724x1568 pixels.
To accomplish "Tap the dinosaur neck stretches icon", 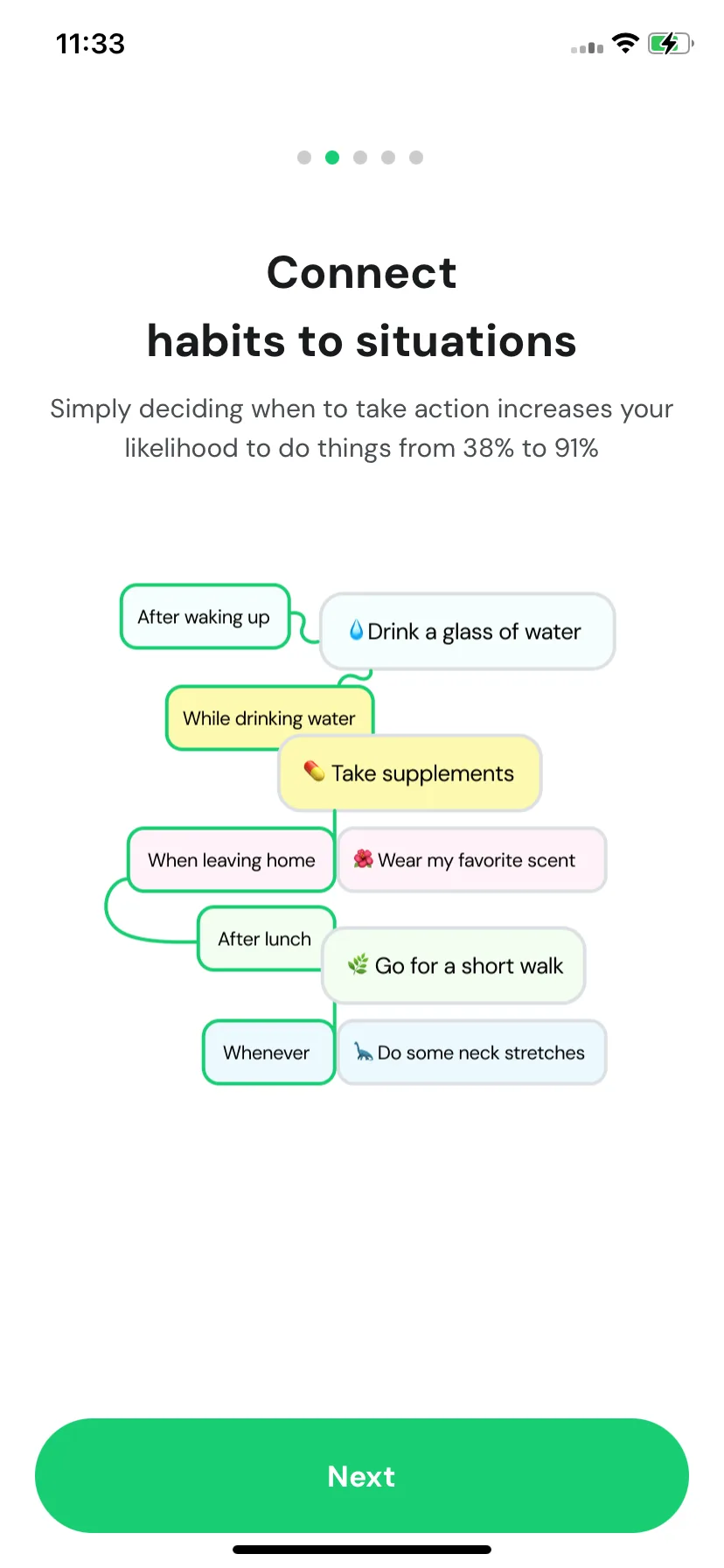I will point(363,1052).
